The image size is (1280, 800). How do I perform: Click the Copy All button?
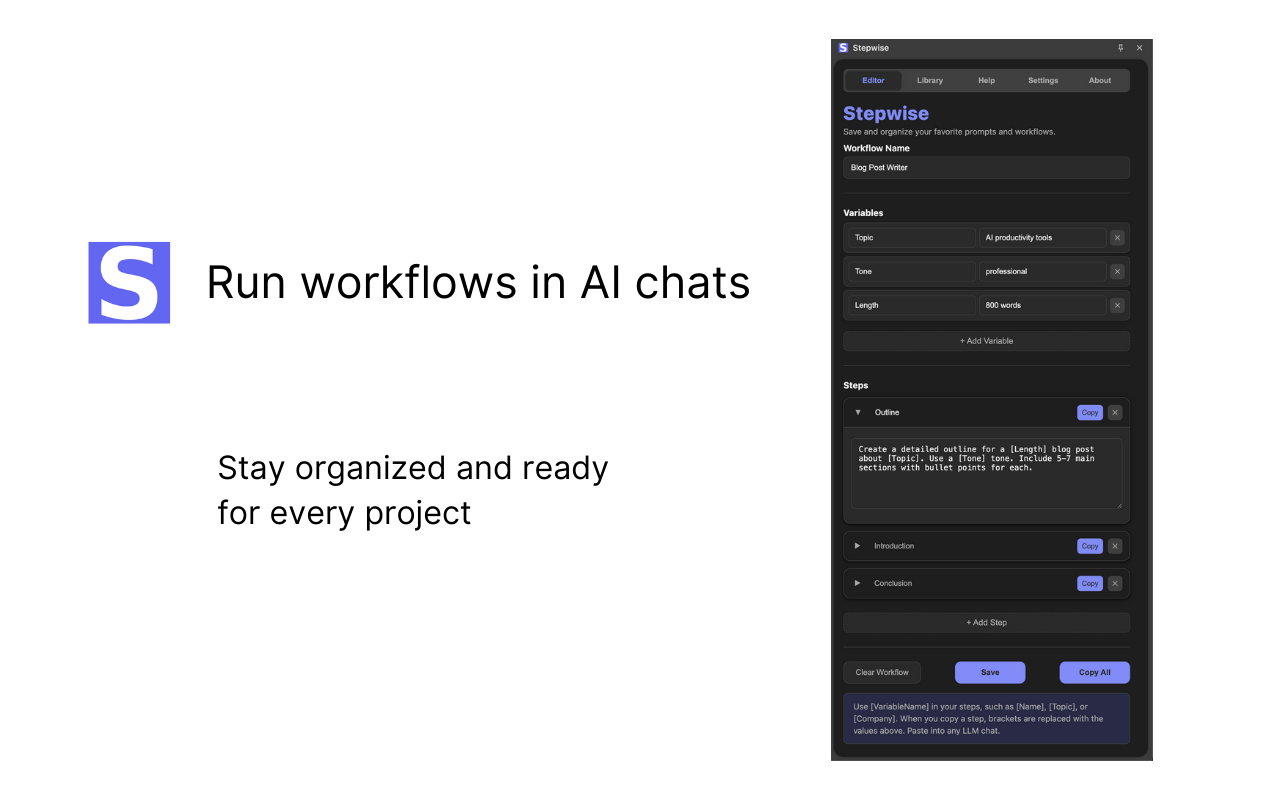pyautogui.click(x=1095, y=672)
